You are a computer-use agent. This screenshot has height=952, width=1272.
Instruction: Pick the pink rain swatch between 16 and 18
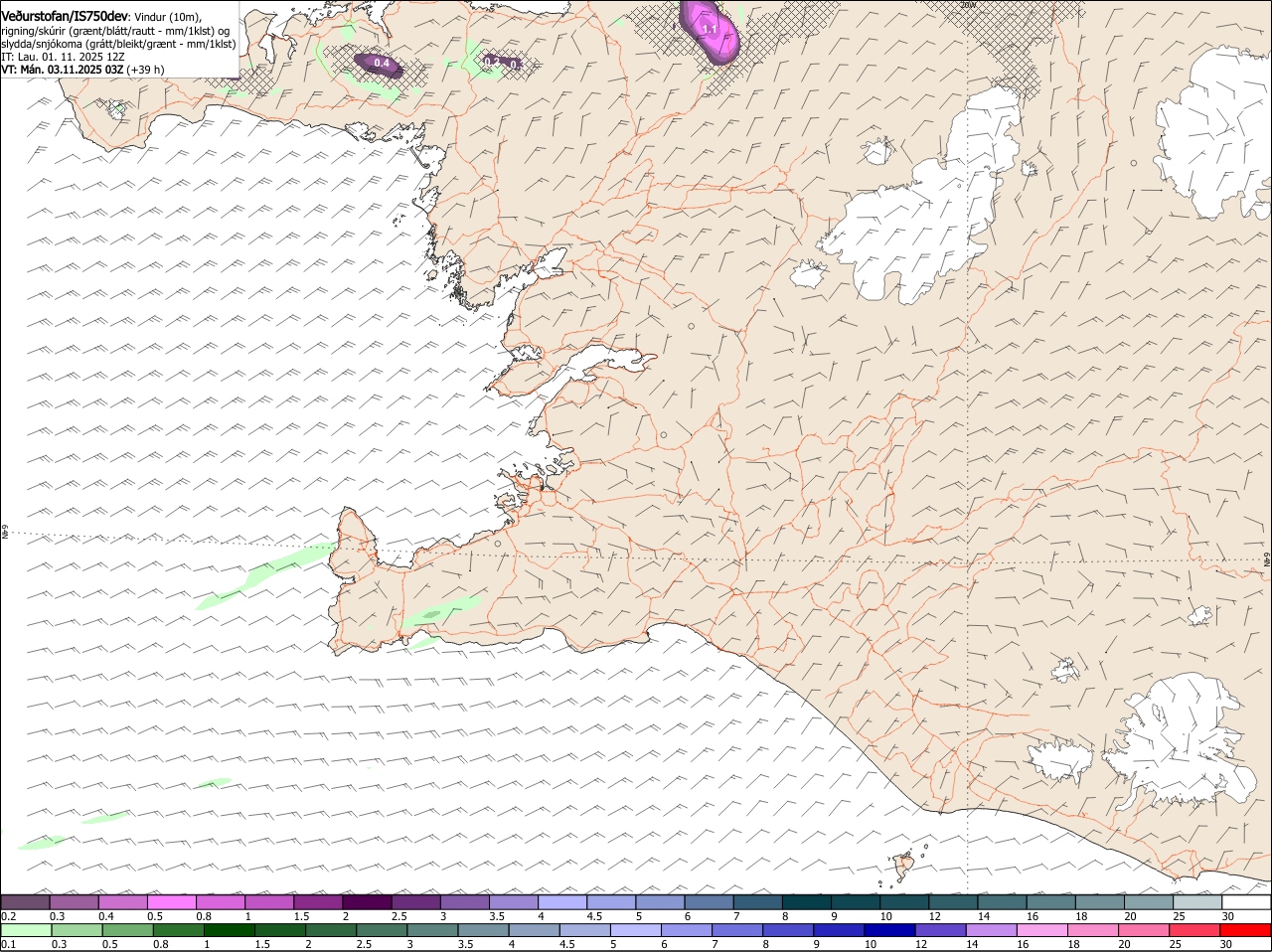(x=1042, y=930)
